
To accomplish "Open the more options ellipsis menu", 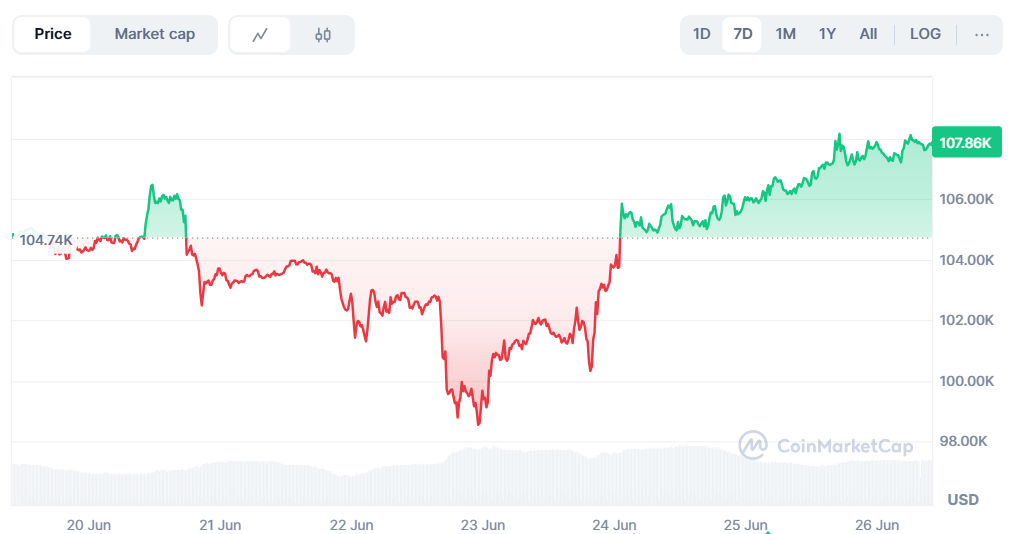I will 981,34.
